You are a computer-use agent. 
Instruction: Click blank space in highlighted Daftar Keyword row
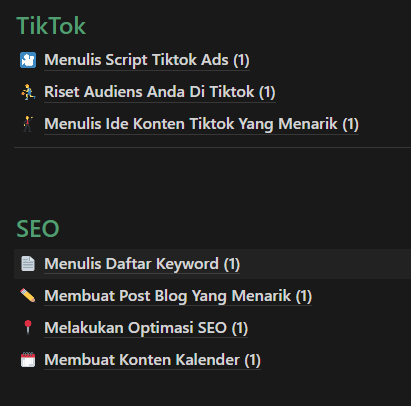point(327,264)
